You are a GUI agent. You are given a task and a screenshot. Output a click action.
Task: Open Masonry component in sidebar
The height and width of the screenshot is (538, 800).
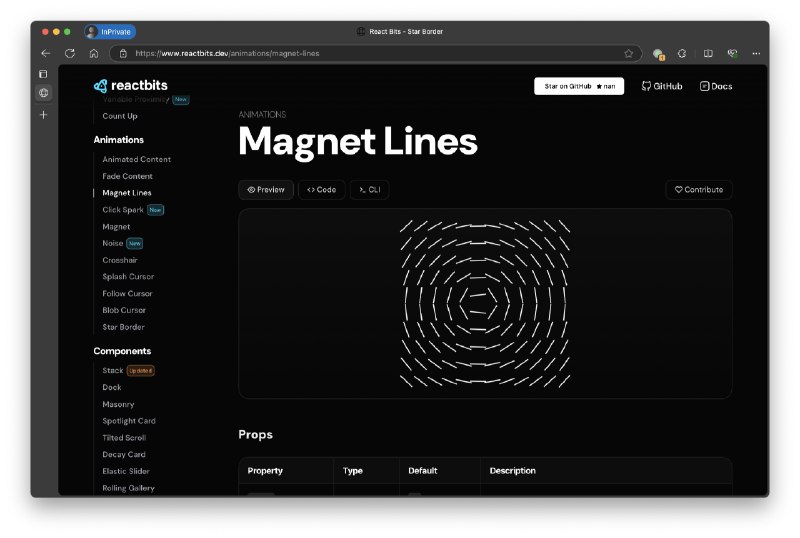coord(118,404)
